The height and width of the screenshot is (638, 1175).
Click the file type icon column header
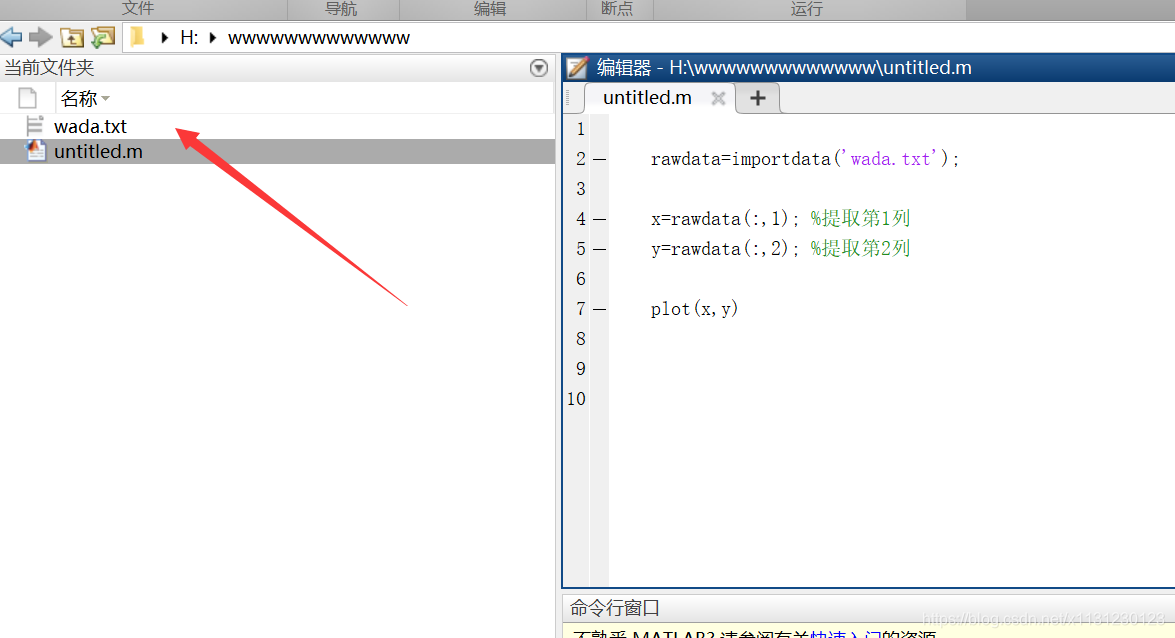point(28,98)
